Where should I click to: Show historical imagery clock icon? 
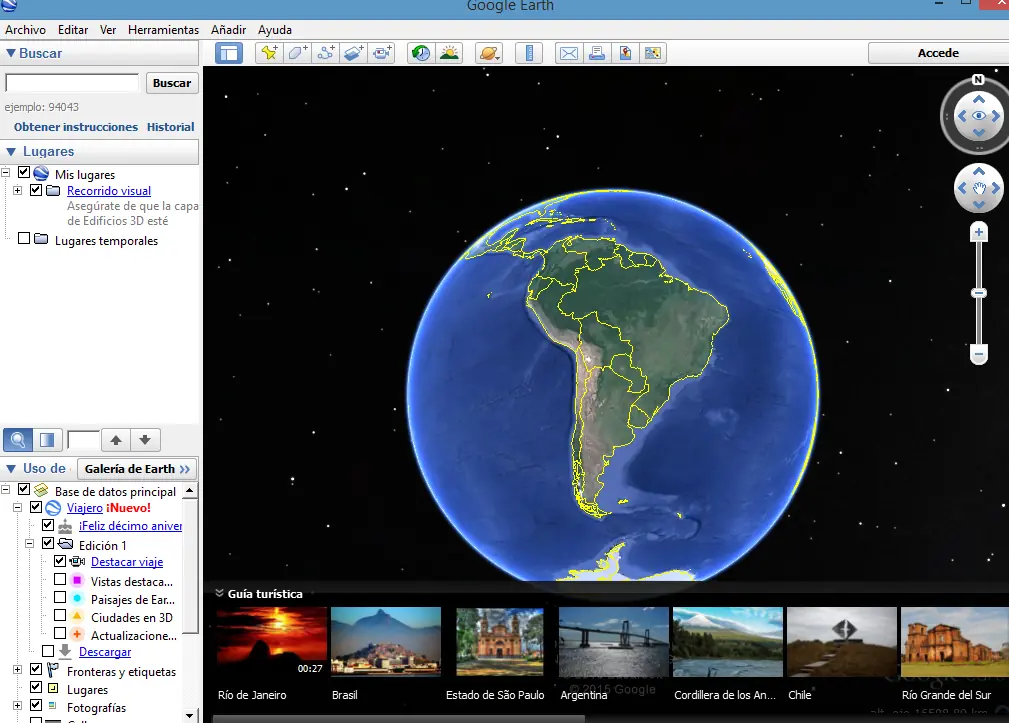coord(421,53)
